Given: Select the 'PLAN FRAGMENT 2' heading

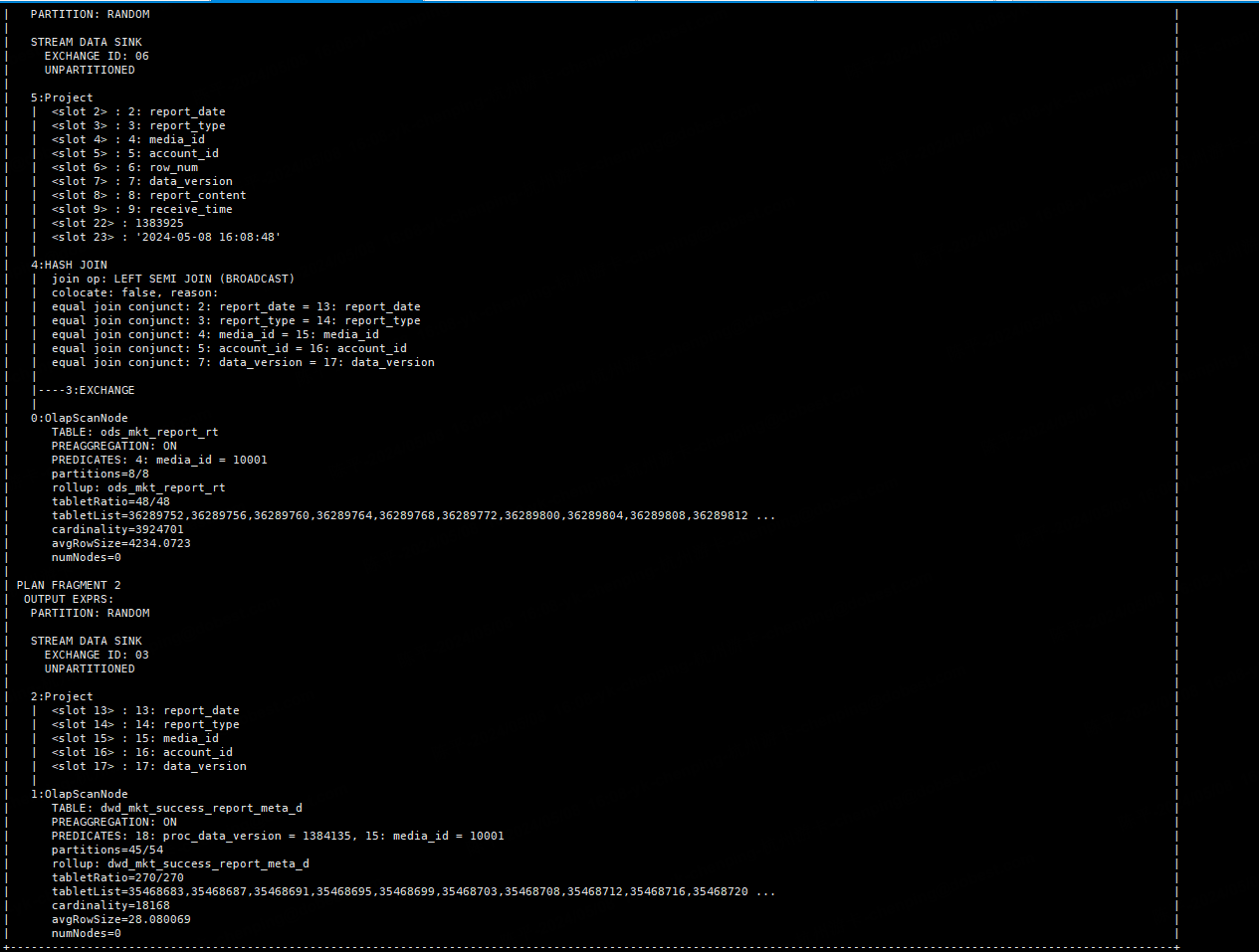Looking at the screenshot, I should 69,585.
